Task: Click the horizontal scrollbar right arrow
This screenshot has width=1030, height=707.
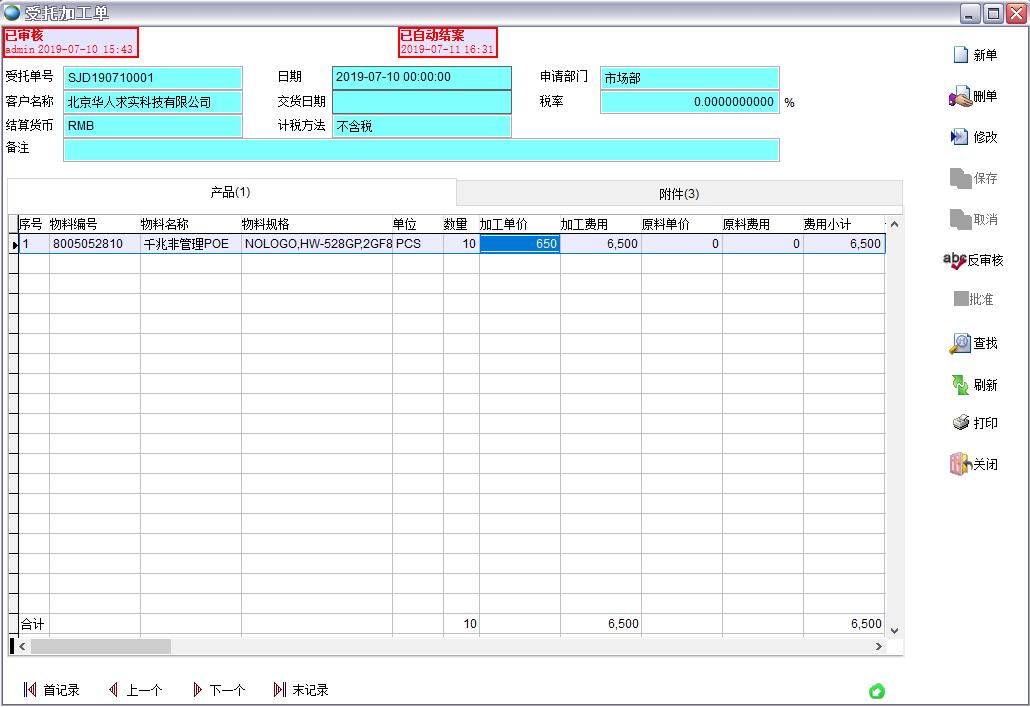Action: (879, 647)
